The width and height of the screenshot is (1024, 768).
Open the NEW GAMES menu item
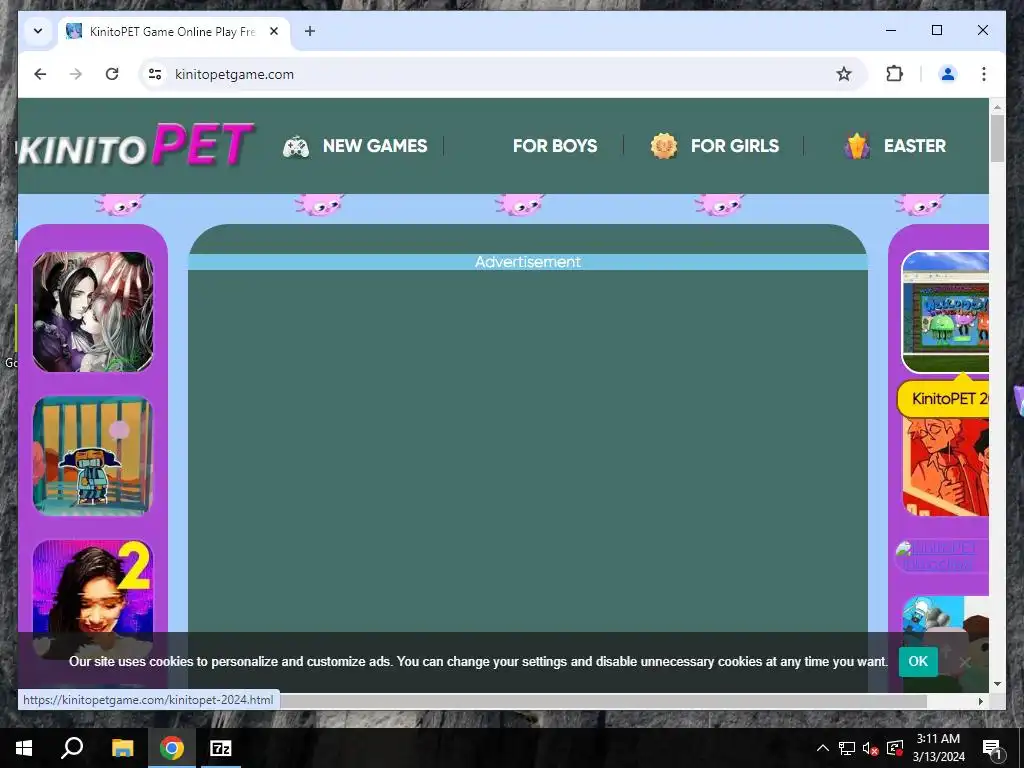[x=375, y=146]
